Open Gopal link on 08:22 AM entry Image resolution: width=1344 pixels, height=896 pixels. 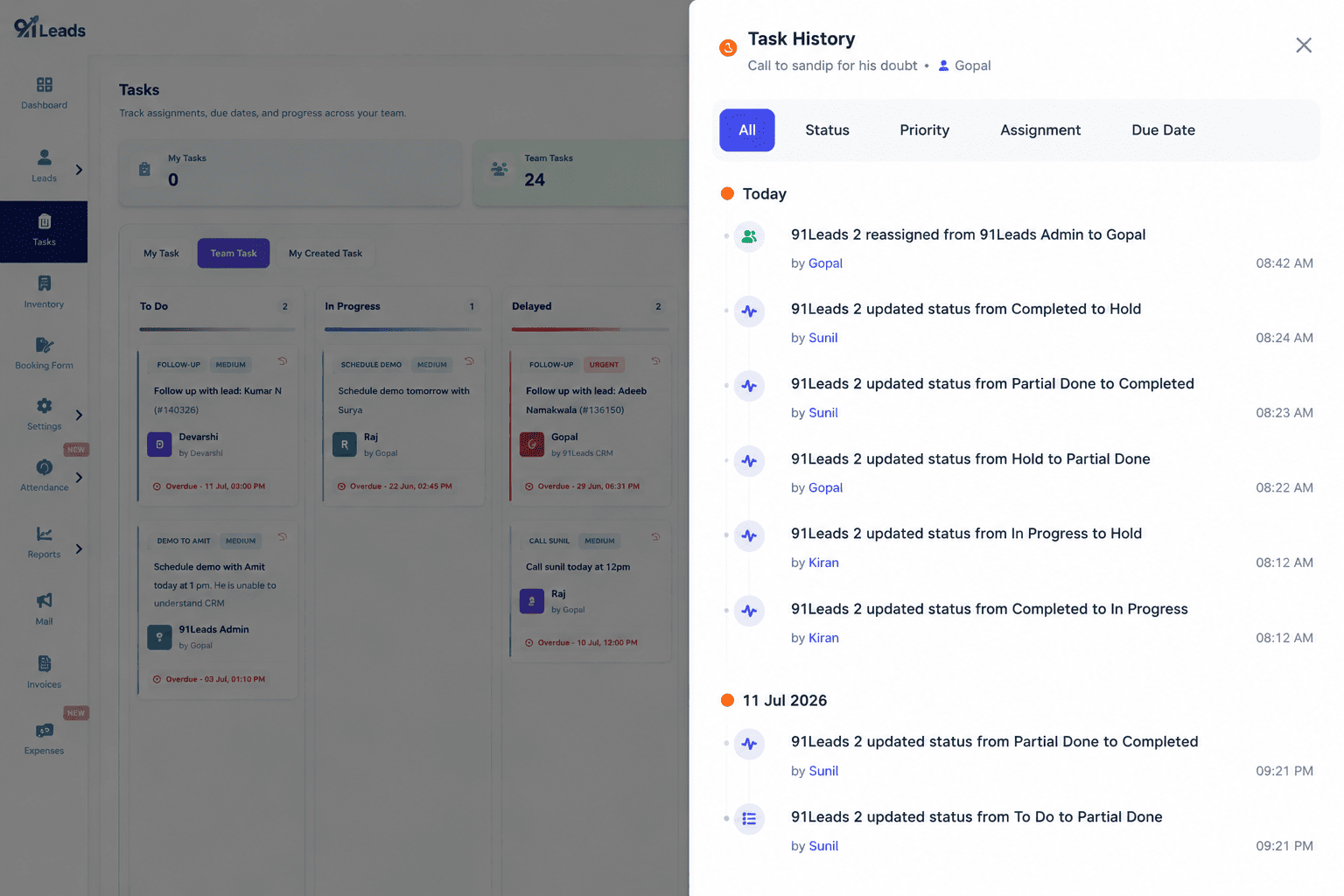coord(825,488)
